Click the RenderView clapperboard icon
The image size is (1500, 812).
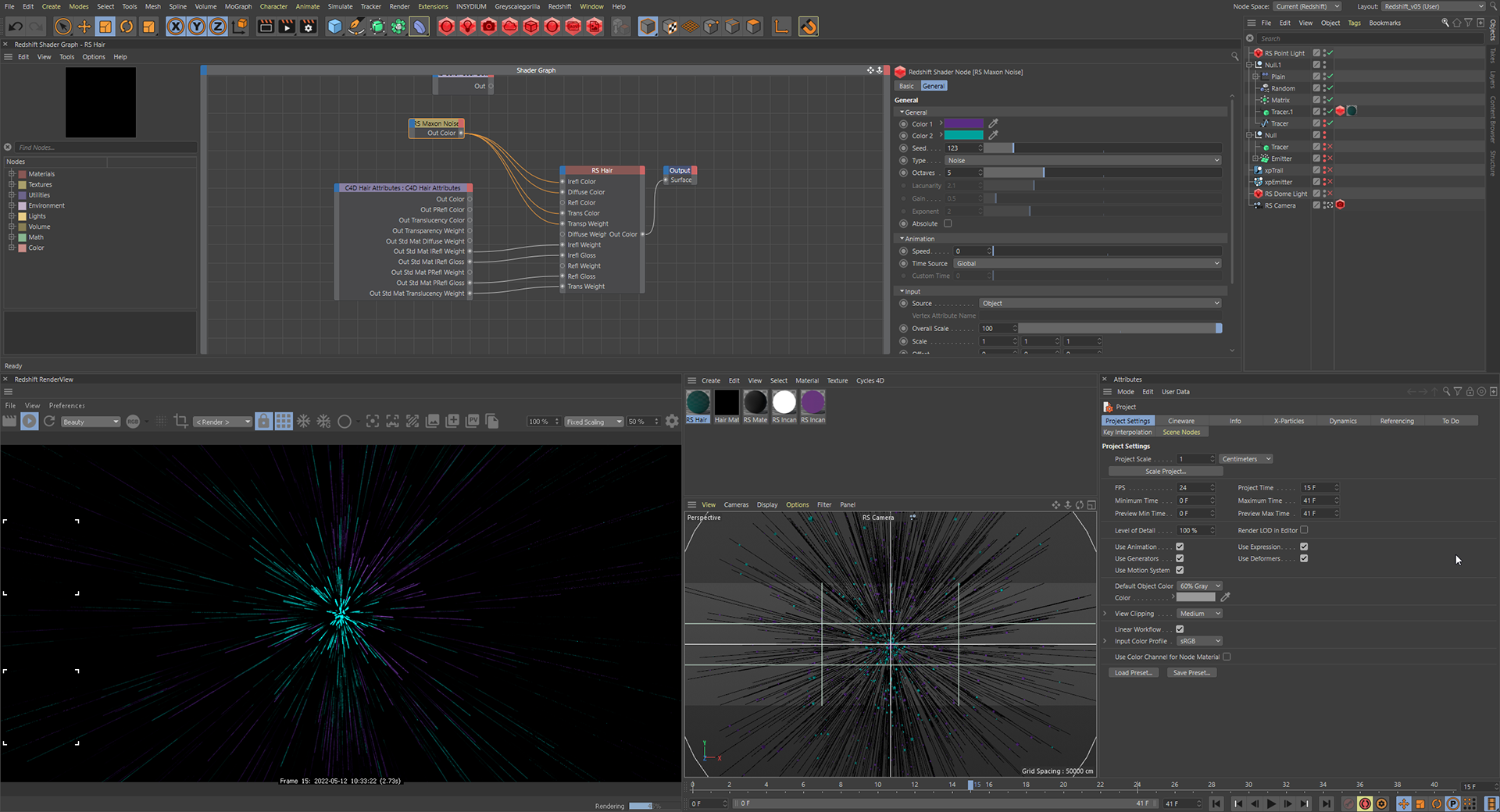(9, 422)
